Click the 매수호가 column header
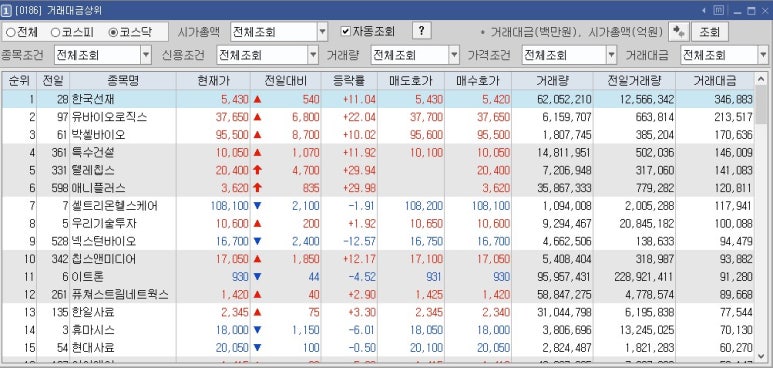 (x=478, y=81)
